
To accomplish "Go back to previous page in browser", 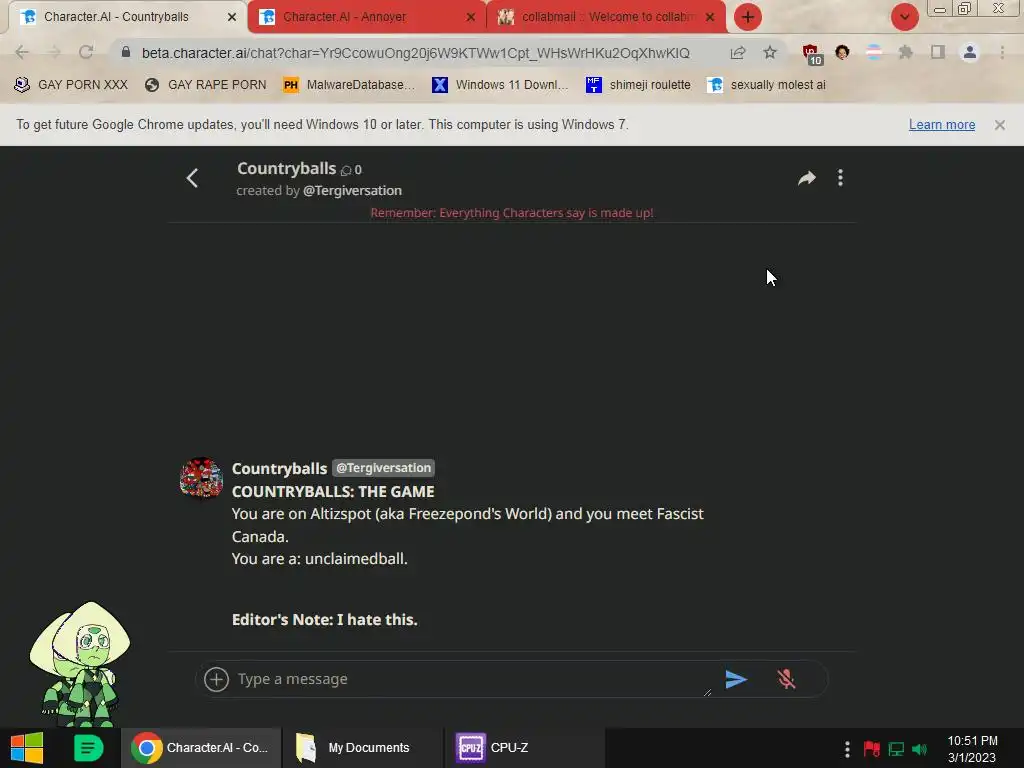I will click(x=22, y=52).
